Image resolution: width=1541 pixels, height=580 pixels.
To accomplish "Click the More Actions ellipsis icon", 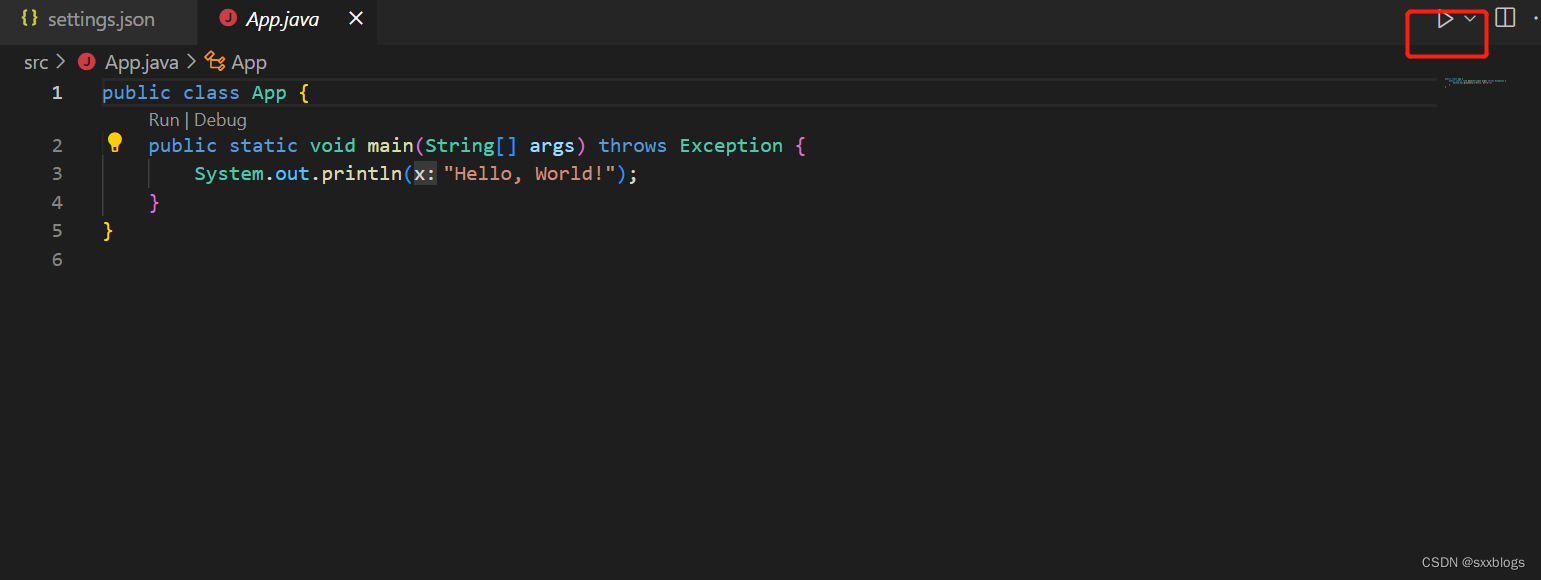I will click(1536, 17).
